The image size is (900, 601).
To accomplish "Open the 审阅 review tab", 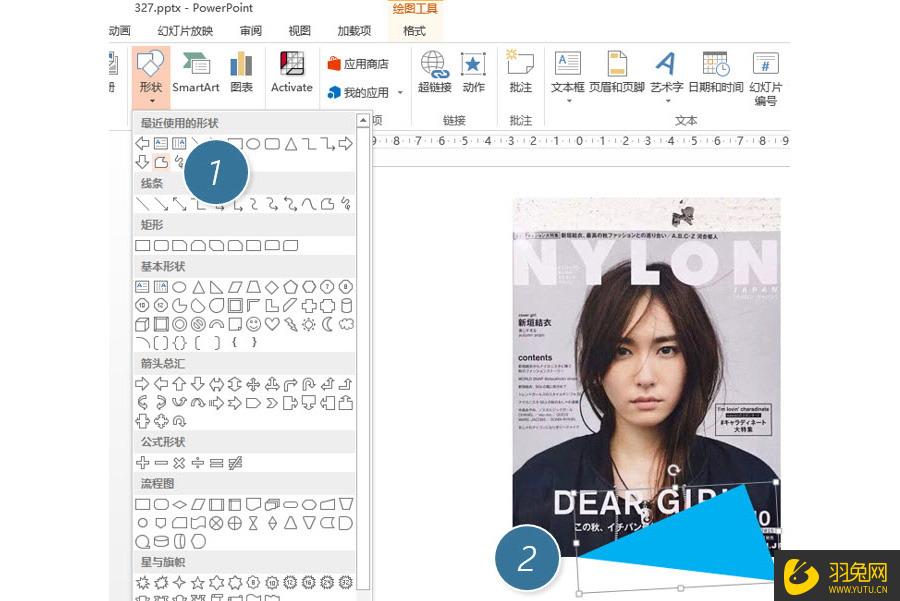I will [x=251, y=30].
